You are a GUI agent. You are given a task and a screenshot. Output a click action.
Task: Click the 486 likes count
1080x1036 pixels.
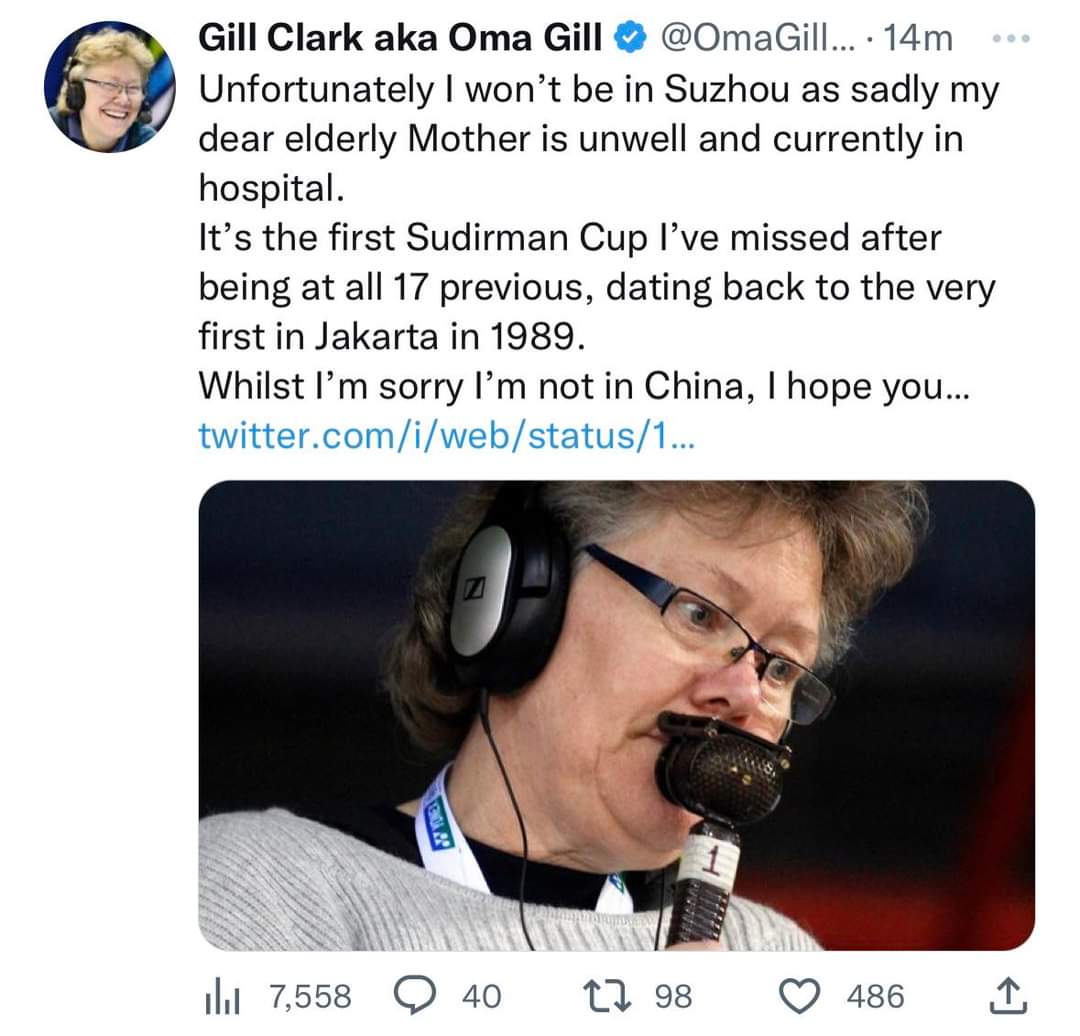point(875,997)
